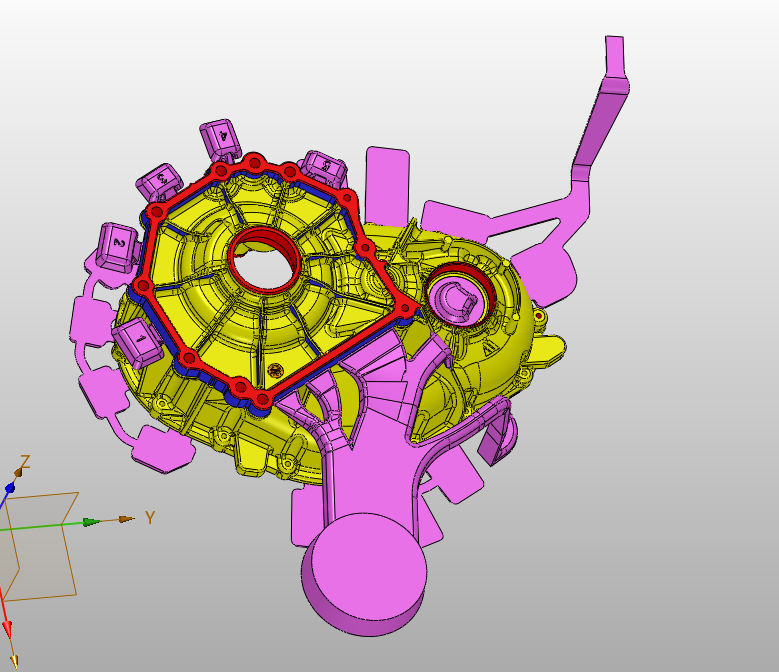Pick the tall magenta vent bracket top

[615, 60]
